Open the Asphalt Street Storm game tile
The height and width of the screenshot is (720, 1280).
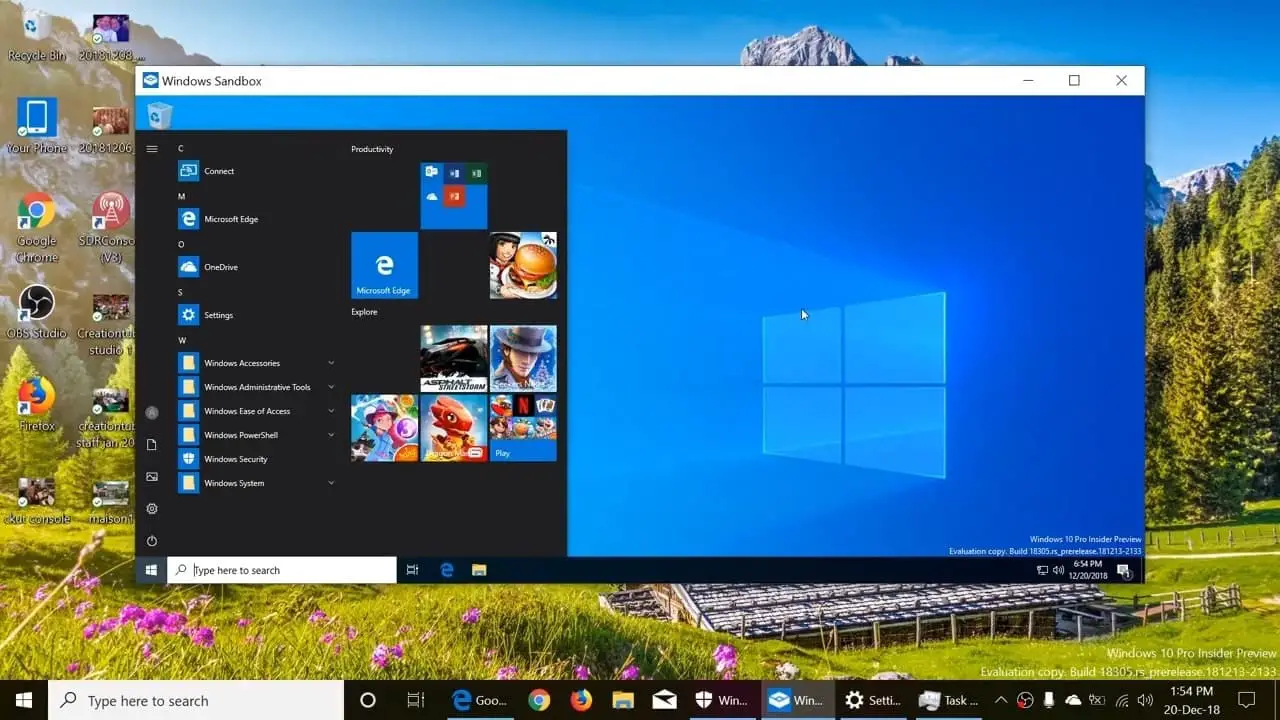454,358
